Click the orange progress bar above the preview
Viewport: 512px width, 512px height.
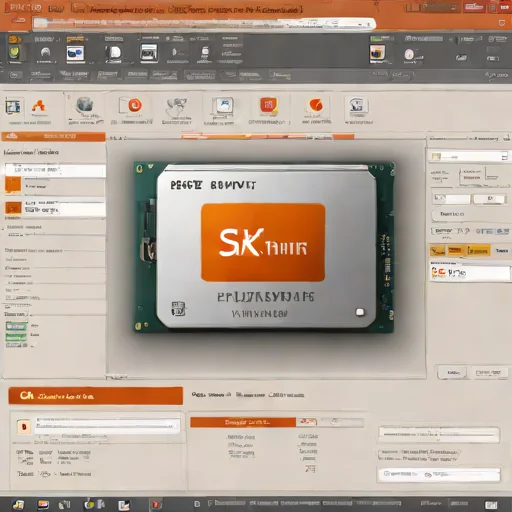267,136
